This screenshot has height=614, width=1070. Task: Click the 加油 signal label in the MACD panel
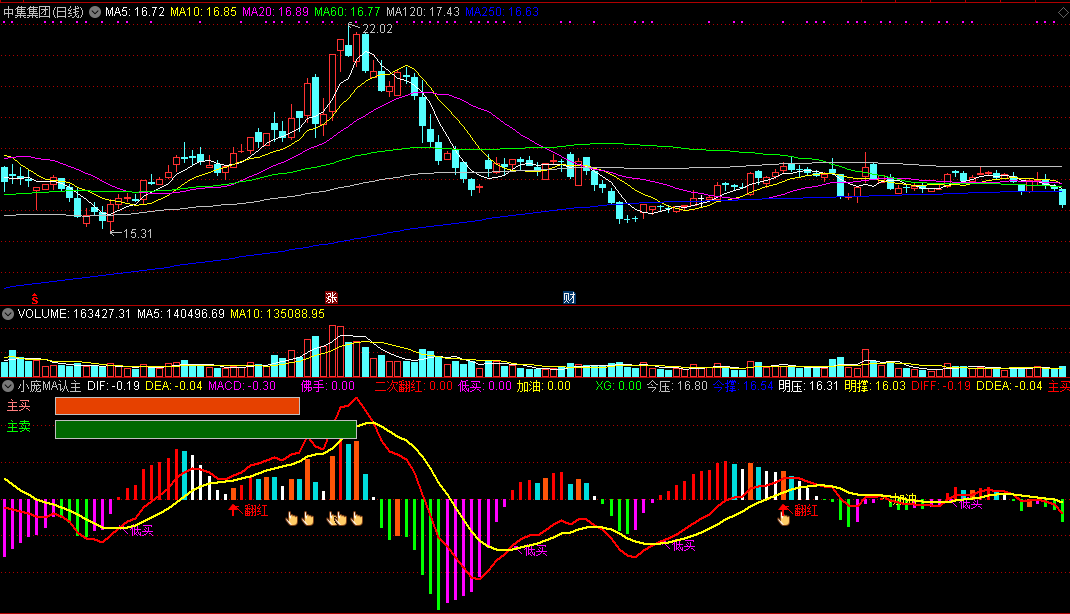[904, 500]
